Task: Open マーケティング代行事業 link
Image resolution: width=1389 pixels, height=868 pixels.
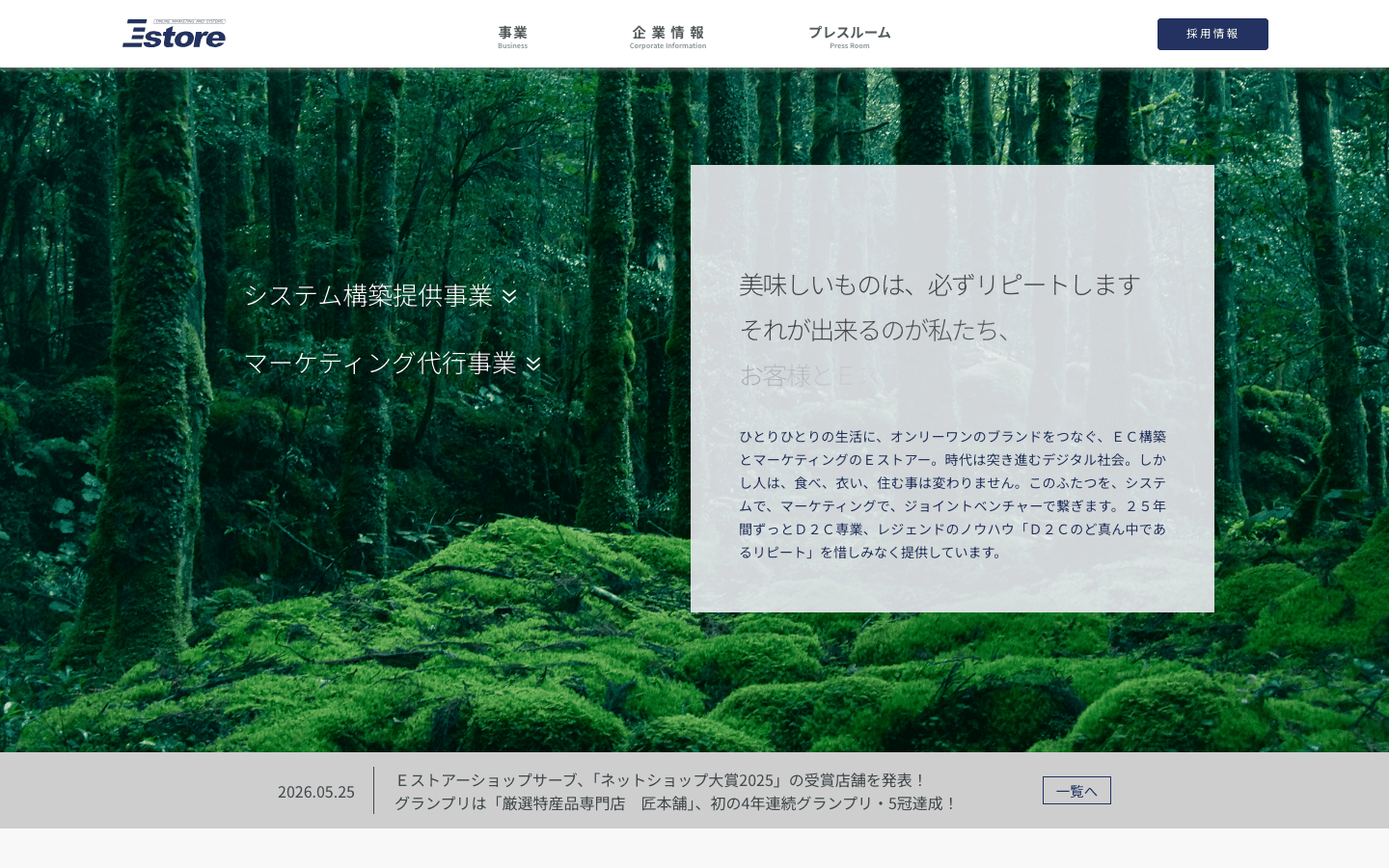Action: pyautogui.click(x=381, y=363)
